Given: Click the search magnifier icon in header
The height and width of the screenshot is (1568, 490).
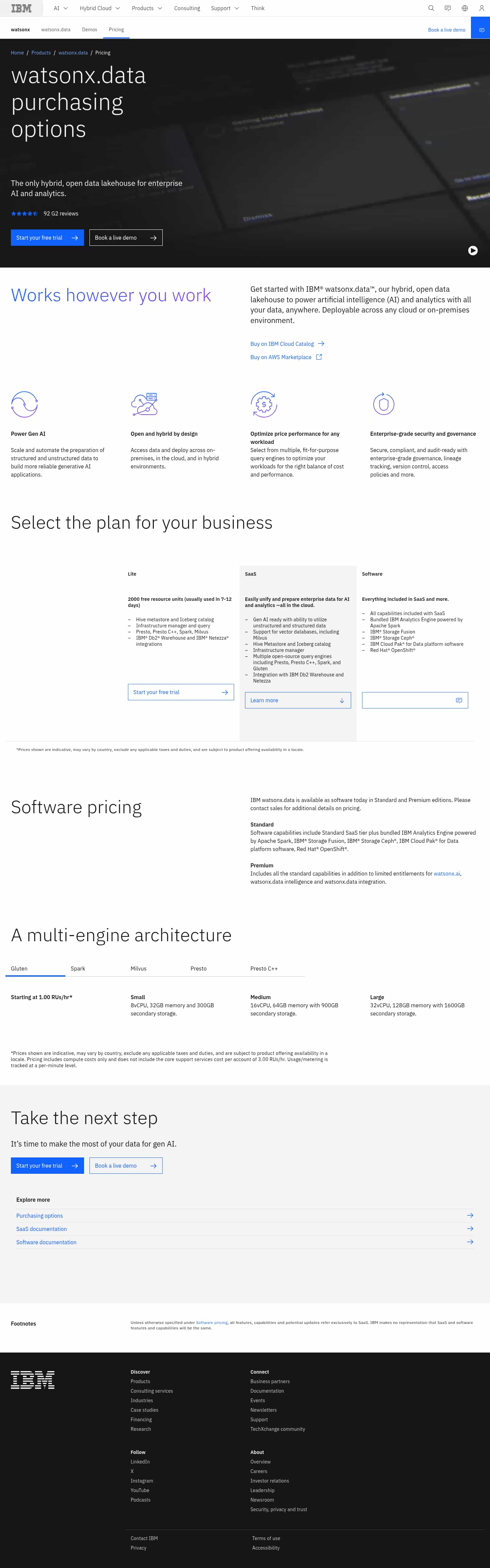Looking at the screenshot, I should [431, 9].
